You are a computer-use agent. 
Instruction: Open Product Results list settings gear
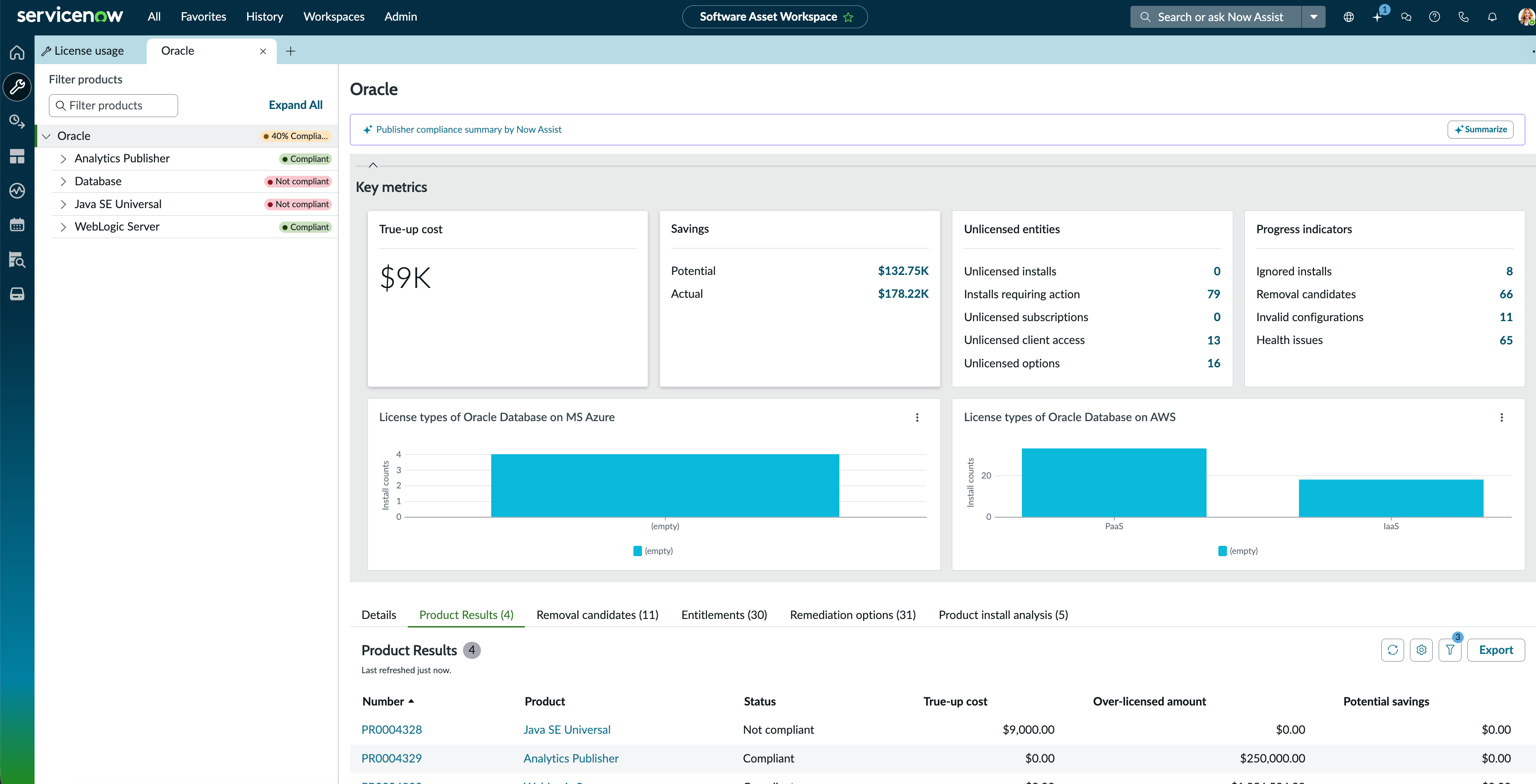click(x=1422, y=650)
